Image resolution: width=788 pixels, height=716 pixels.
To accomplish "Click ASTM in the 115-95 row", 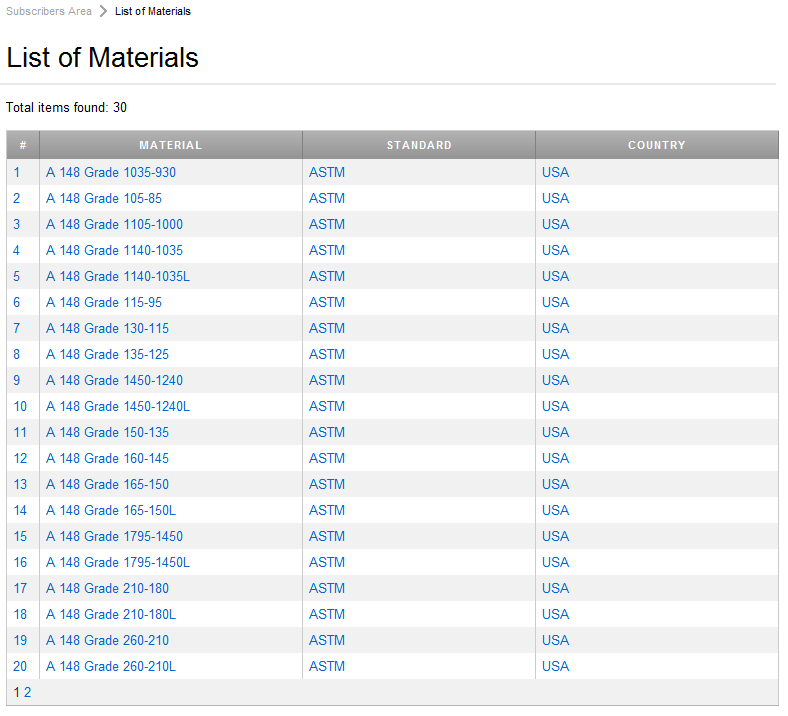I will tap(327, 302).
